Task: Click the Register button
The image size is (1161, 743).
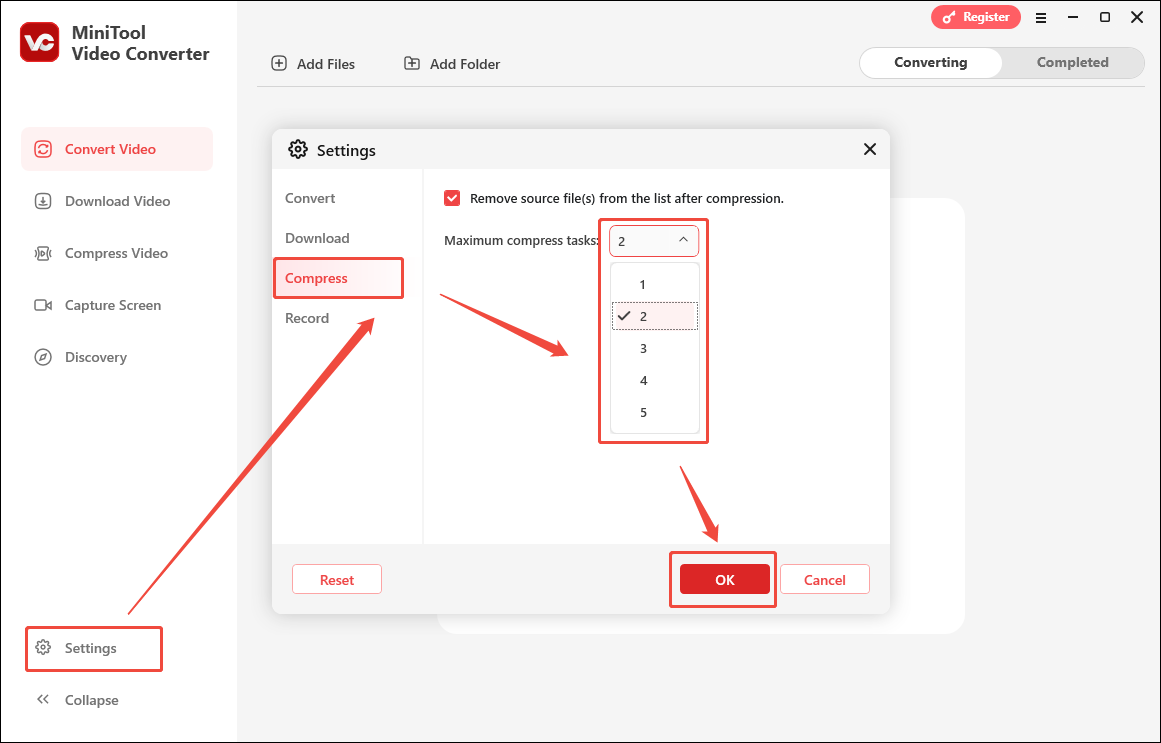Action: coord(976,17)
